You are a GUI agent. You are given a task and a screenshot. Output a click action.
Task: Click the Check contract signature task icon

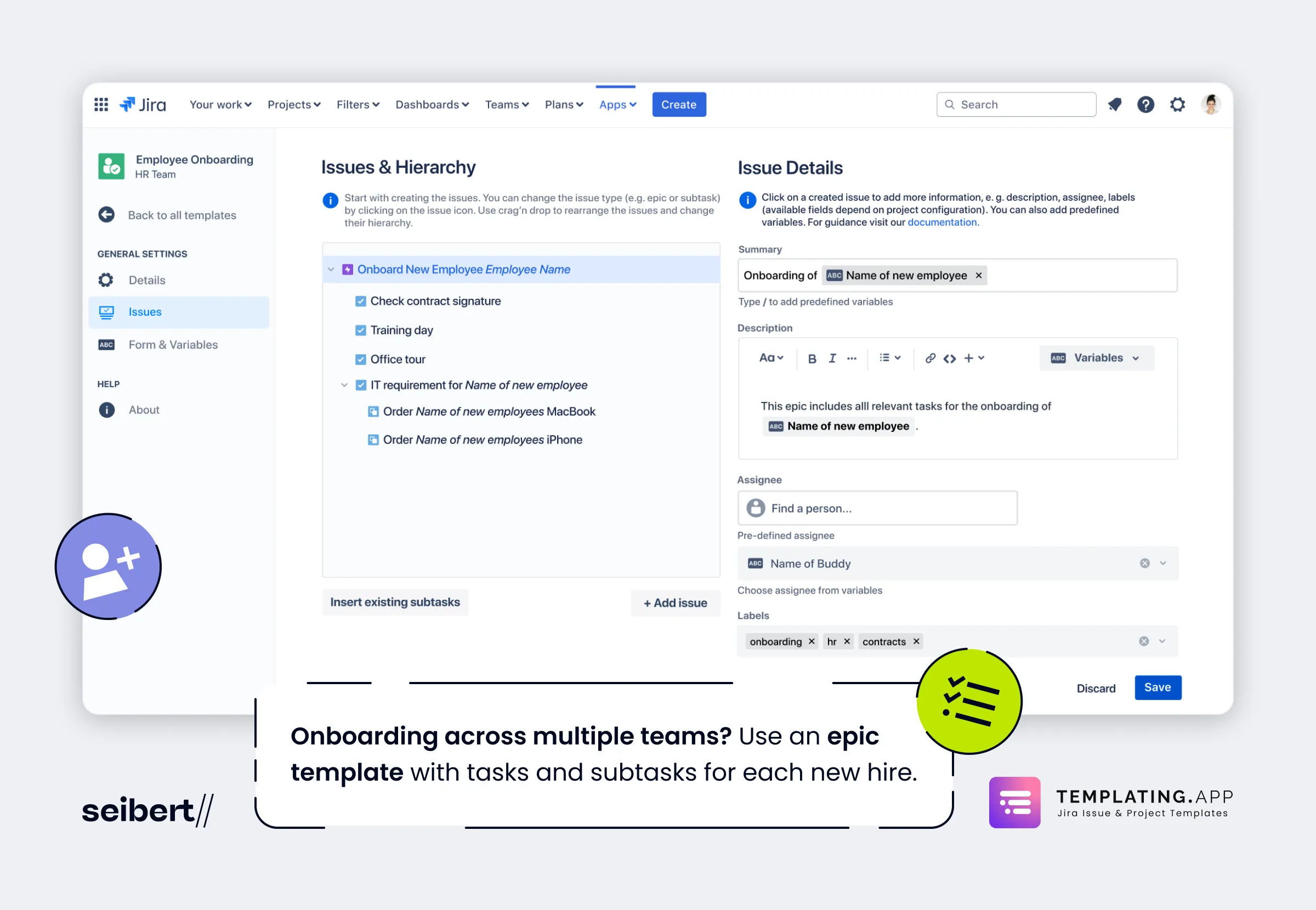pyautogui.click(x=360, y=301)
